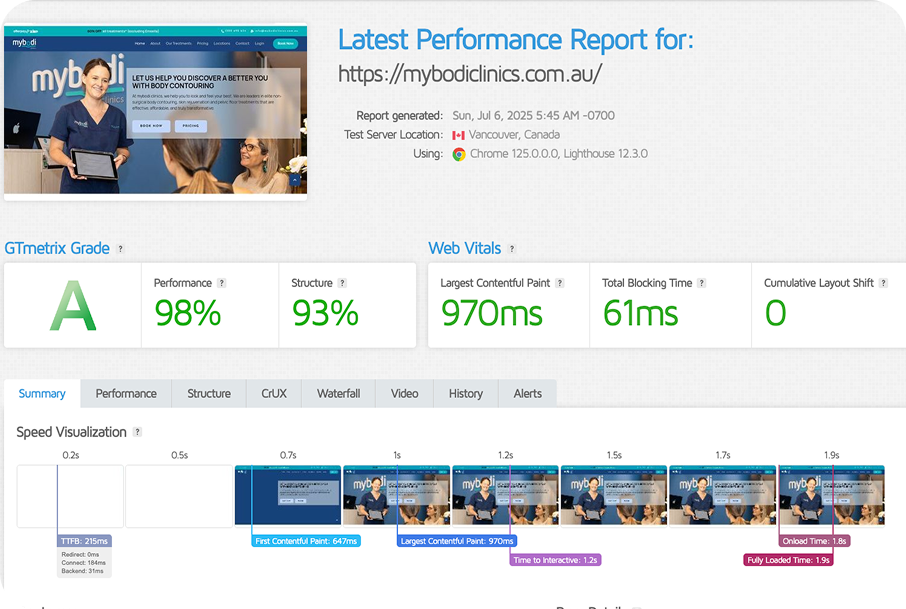Viewport: 906px width, 609px height.
Task: Click the "Web Vitals" heading
Action: pyautogui.click(x=465, y=248)
